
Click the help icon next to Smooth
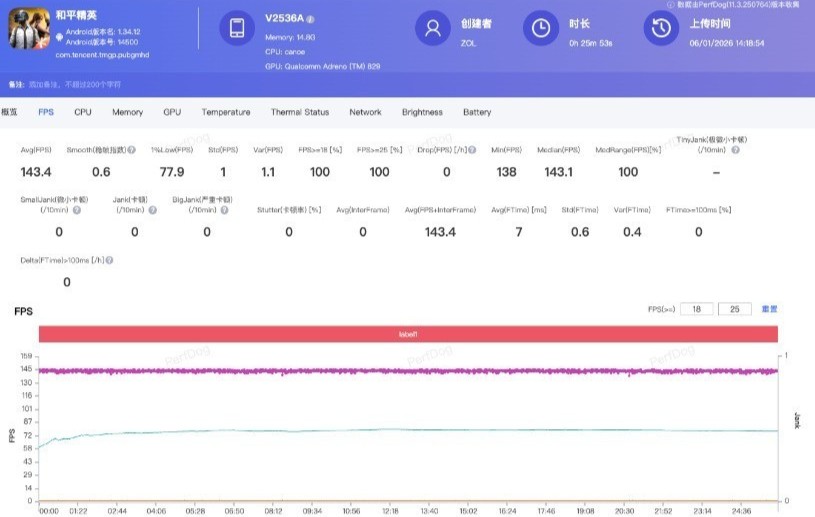133,150
